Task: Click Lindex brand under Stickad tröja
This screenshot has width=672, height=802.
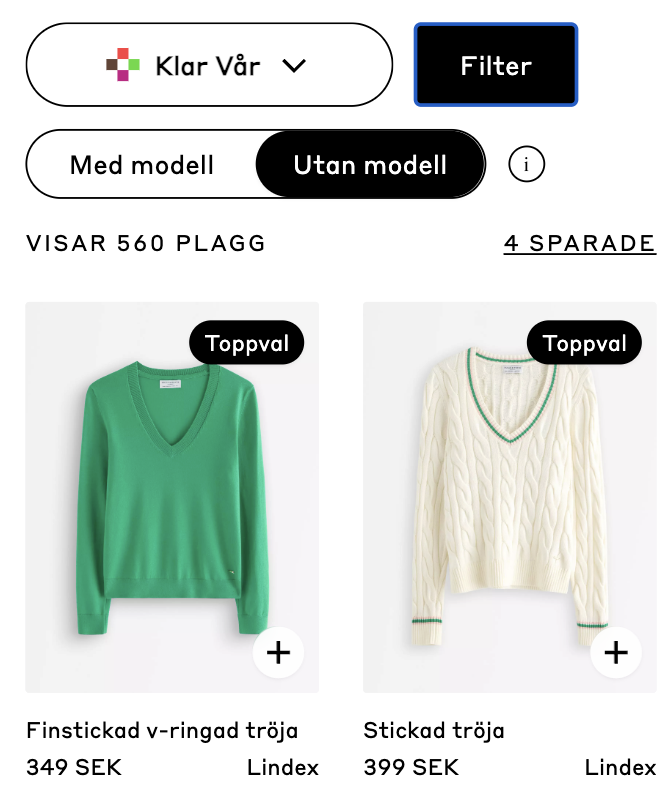Action: click(x=621, y=768)
